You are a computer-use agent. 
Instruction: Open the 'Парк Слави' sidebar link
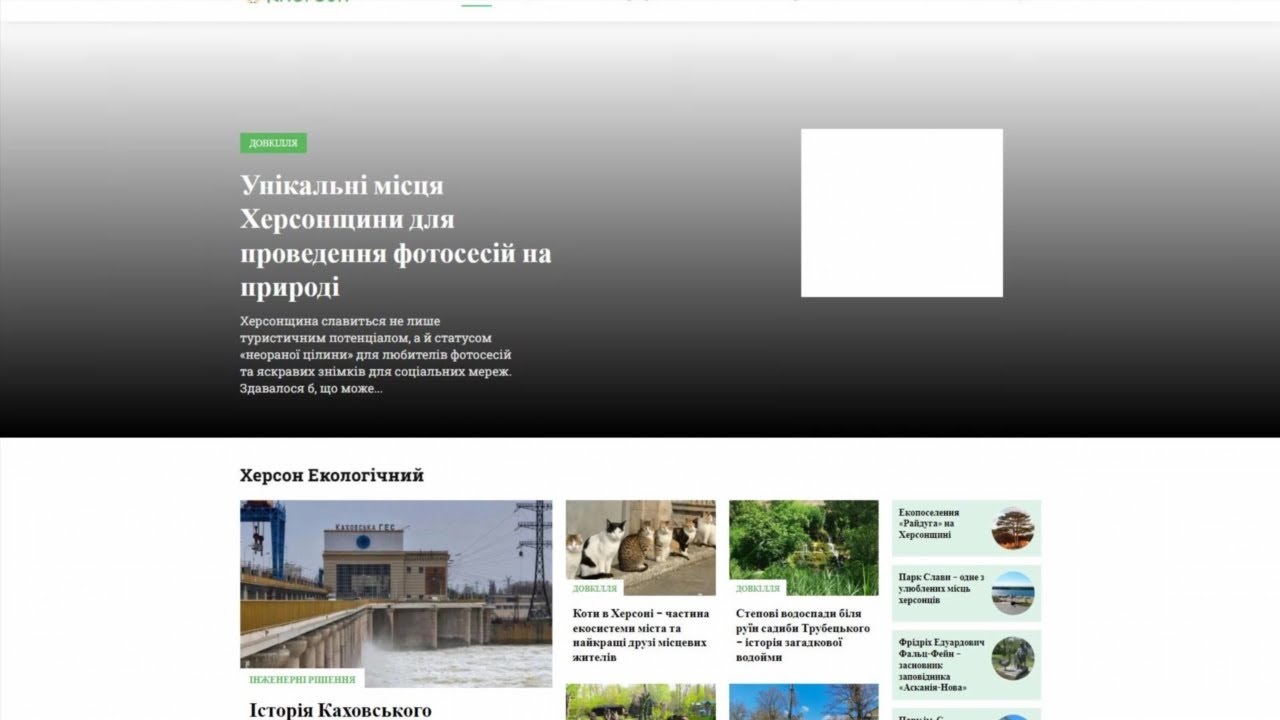(942, 588)
